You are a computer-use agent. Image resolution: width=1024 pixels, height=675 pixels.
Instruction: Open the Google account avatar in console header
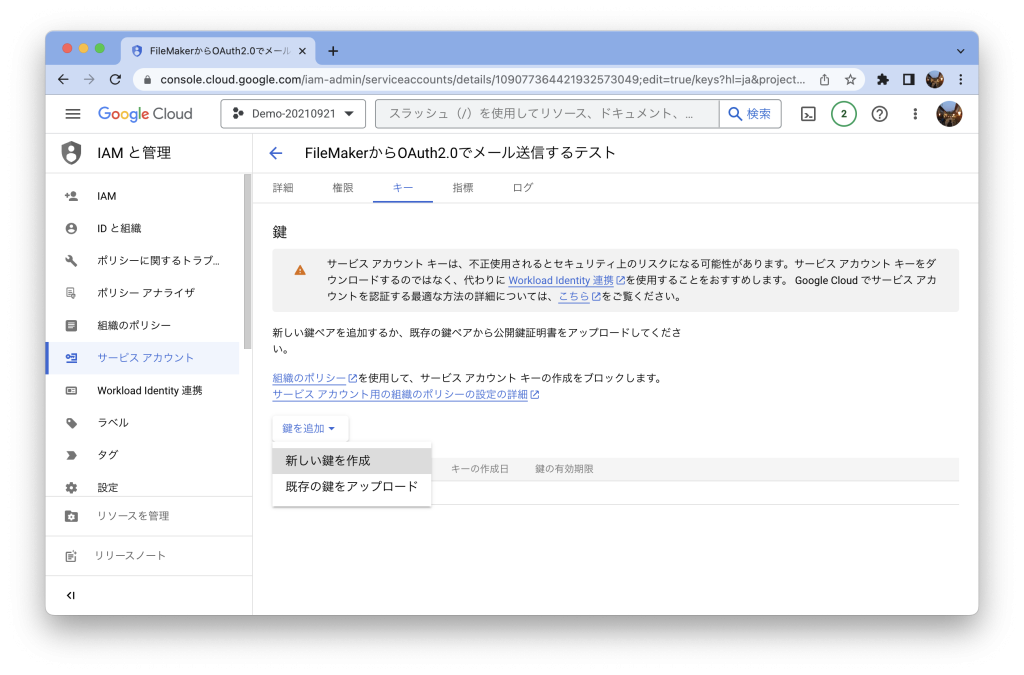pyautogui.click(x=949, y=114)
